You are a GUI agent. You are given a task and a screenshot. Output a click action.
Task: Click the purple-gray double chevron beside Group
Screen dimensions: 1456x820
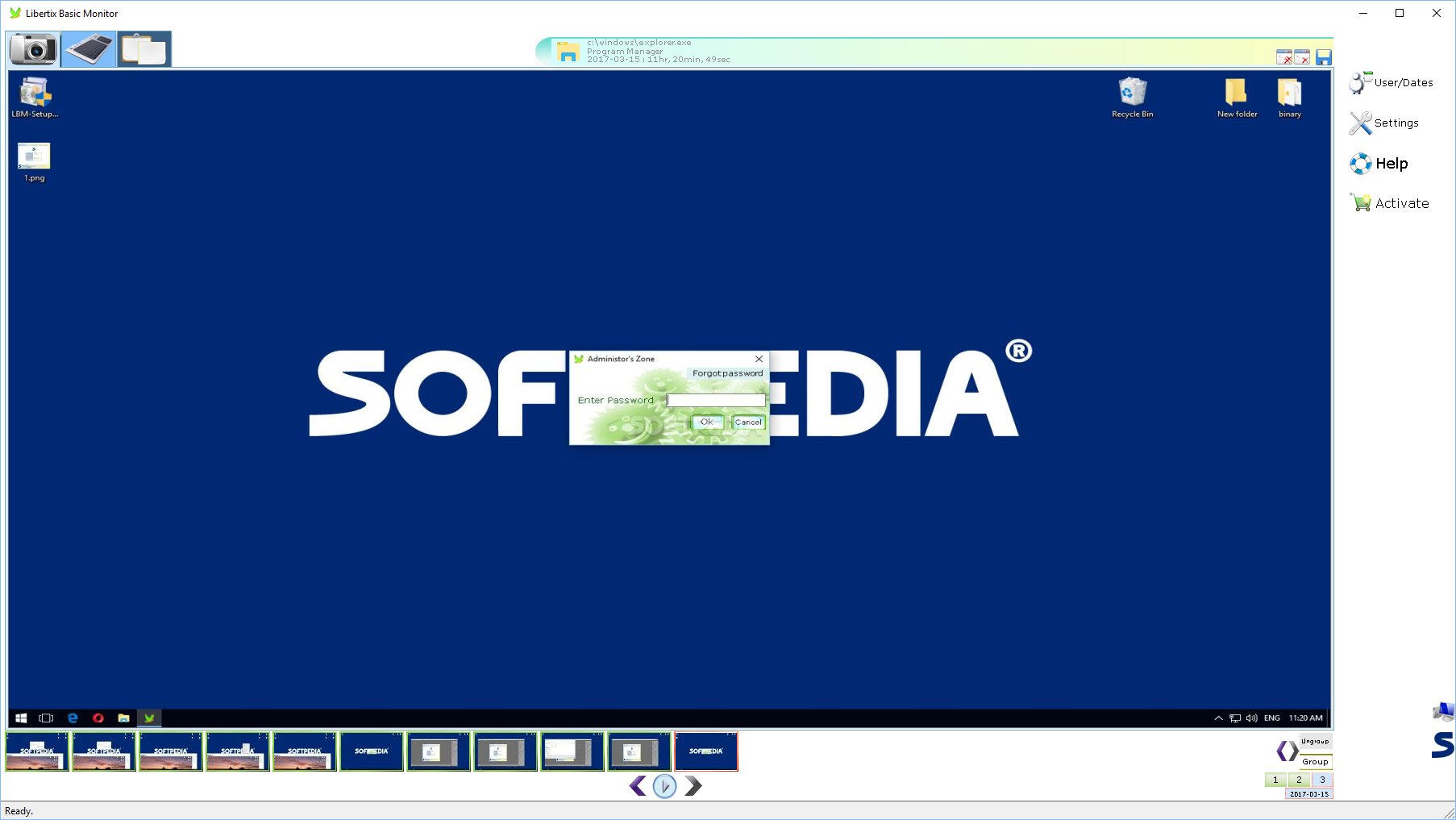1288,751
